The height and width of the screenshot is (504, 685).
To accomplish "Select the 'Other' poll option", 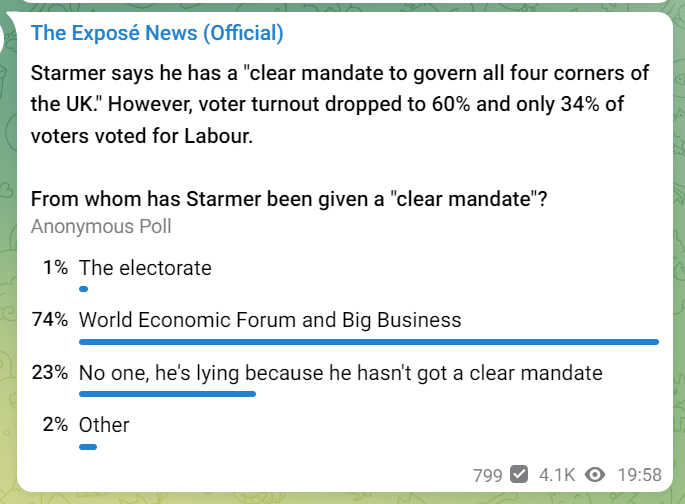I will coord(104,425).
